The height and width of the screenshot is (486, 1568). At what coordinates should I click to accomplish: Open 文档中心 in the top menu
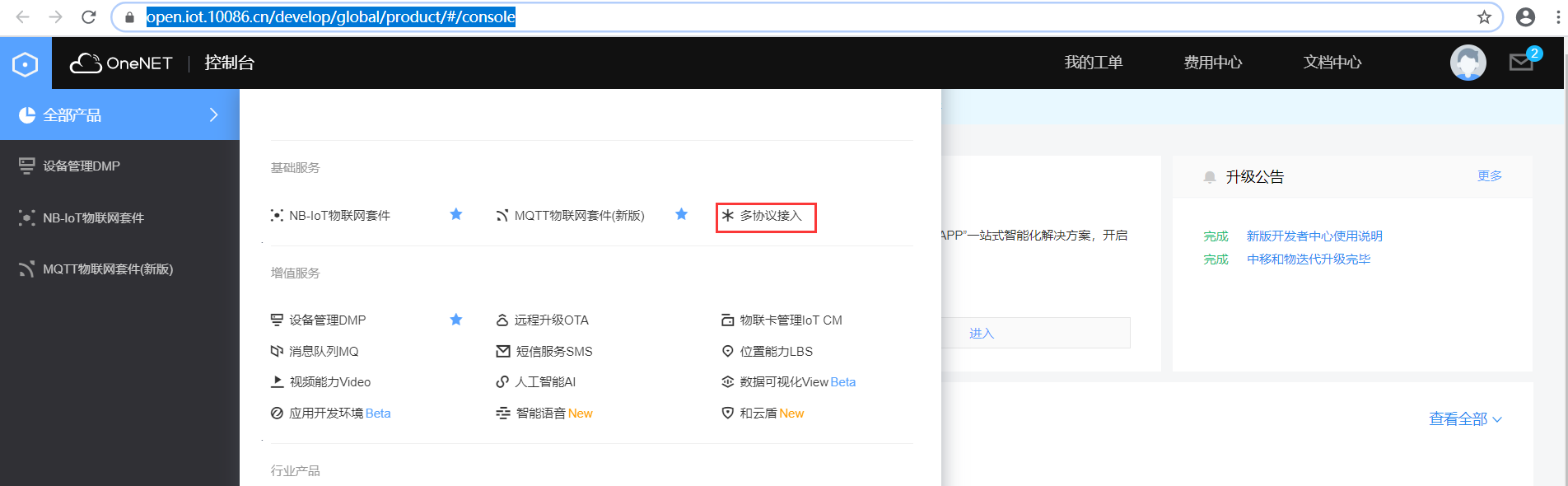1332,63
